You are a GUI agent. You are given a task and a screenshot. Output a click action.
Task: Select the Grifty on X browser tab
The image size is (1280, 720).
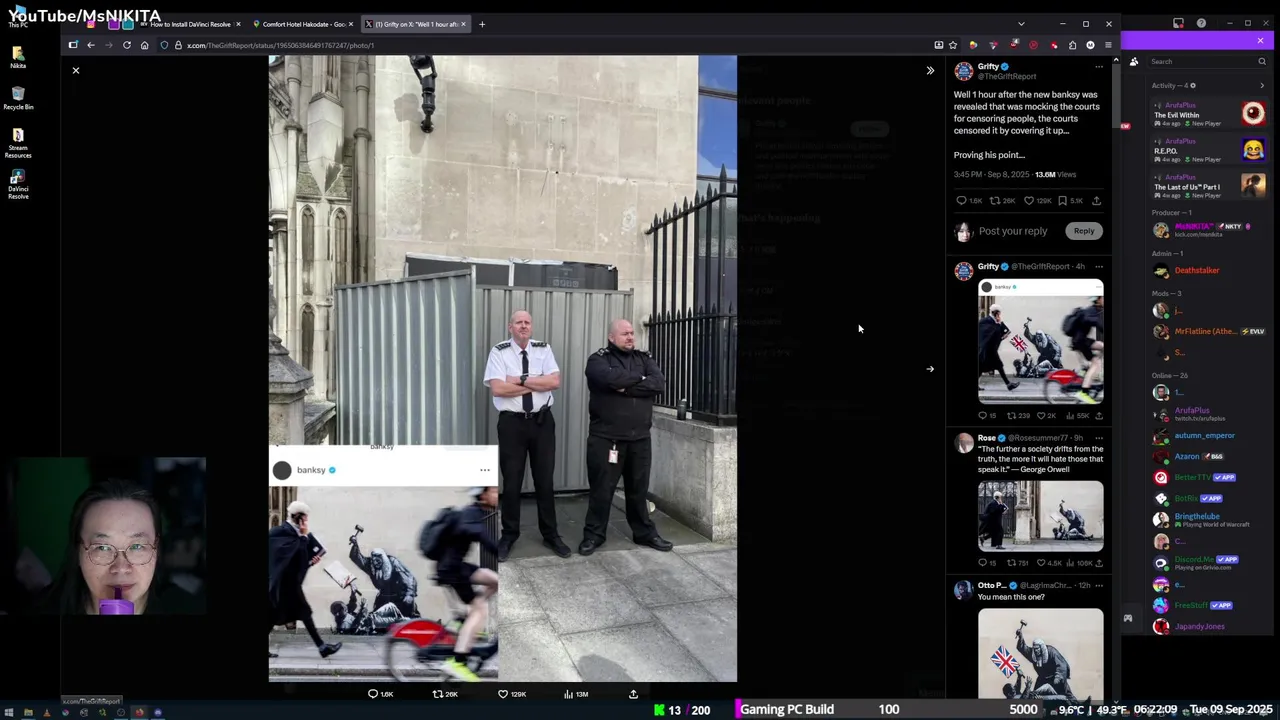point(414,24)
